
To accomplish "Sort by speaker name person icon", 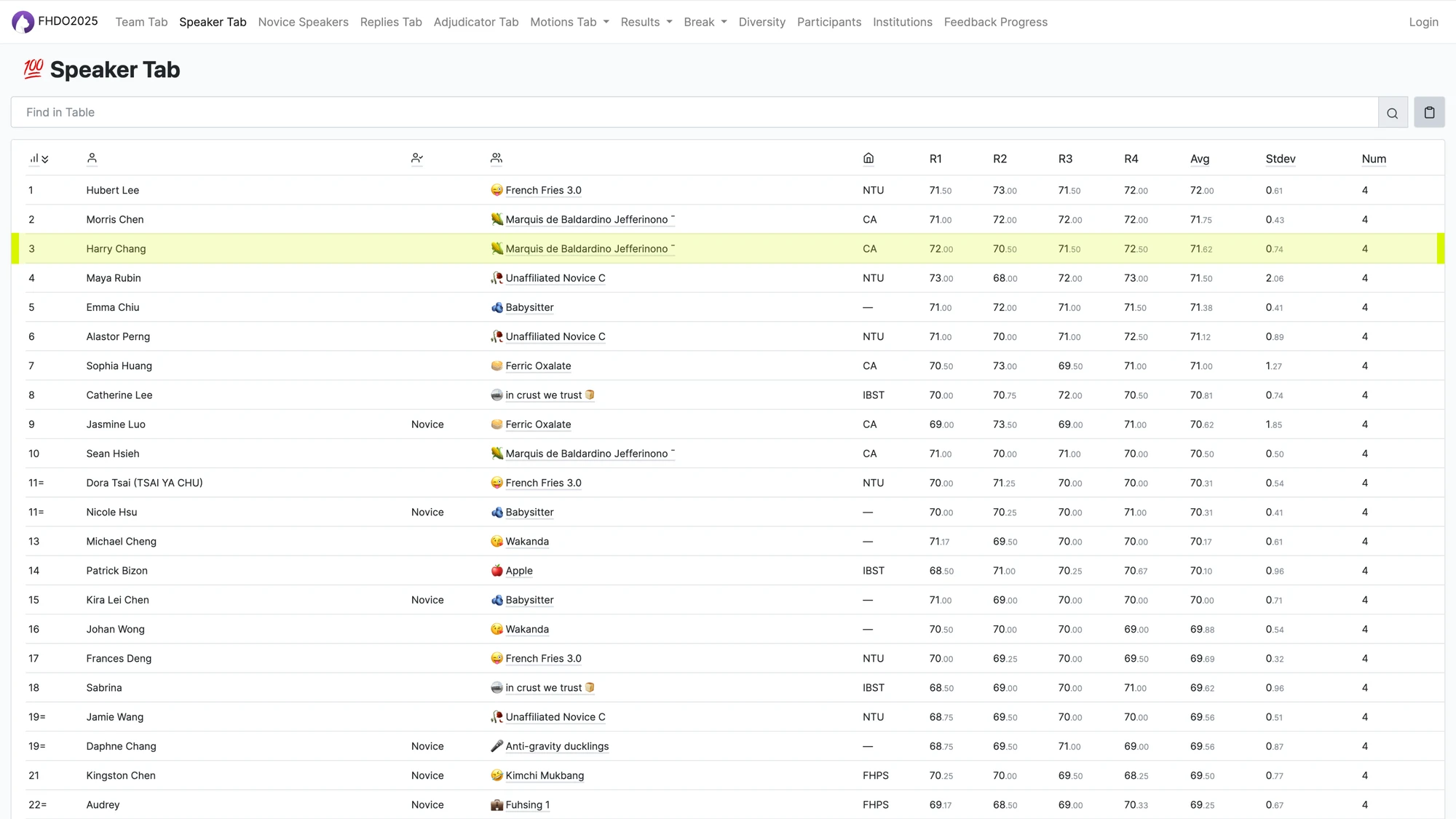I will [92, 159].
